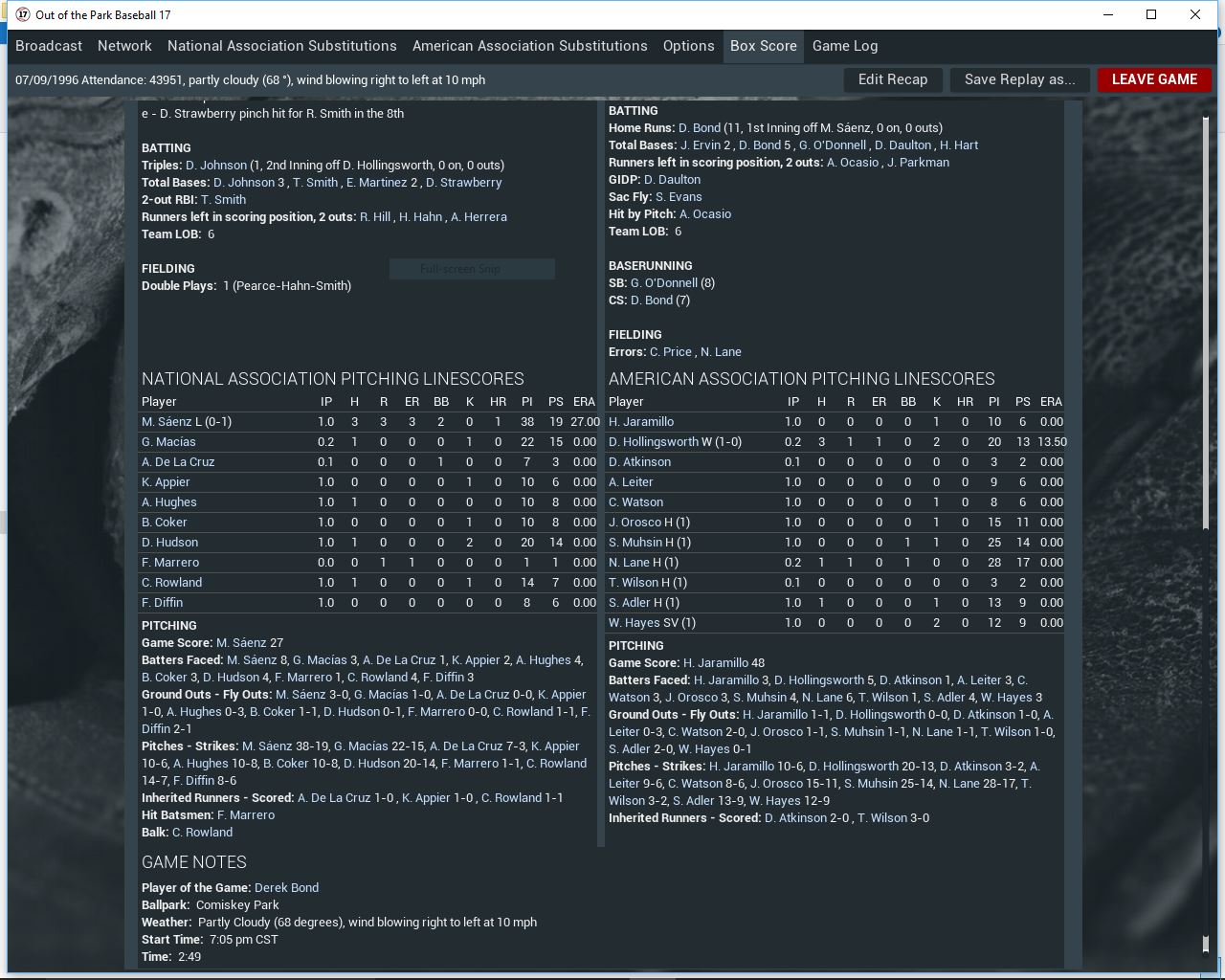
Task: Click the OOTP app icon in title bar
Action: [x=23, y=14]
